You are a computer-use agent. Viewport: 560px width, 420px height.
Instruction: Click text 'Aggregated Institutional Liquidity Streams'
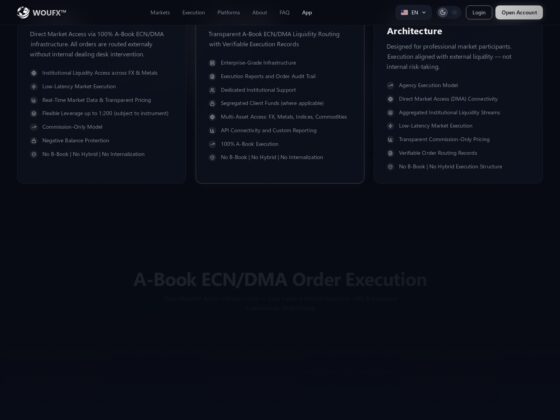[x=449, y=112]
